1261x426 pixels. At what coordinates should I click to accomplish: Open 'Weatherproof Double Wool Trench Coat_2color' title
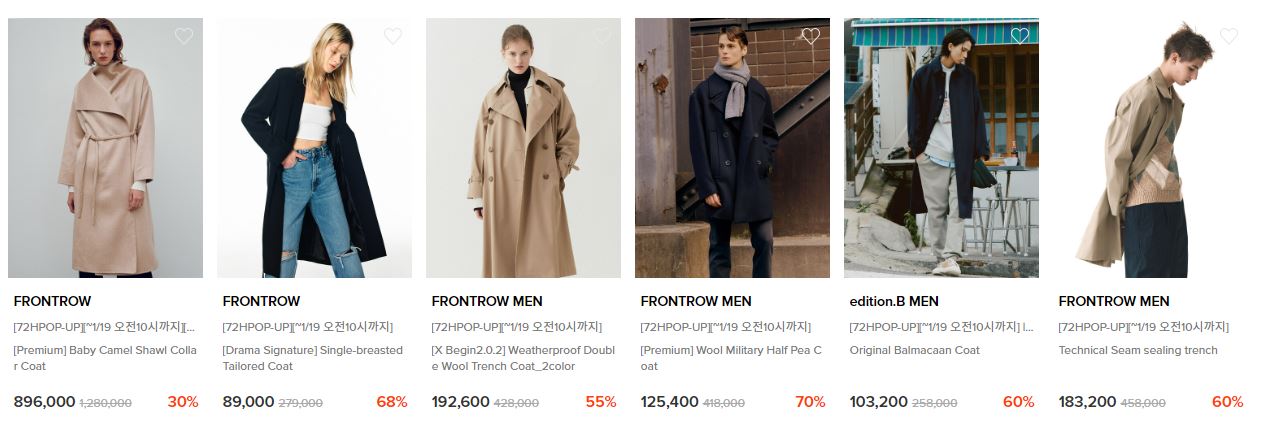pos(523,358)
